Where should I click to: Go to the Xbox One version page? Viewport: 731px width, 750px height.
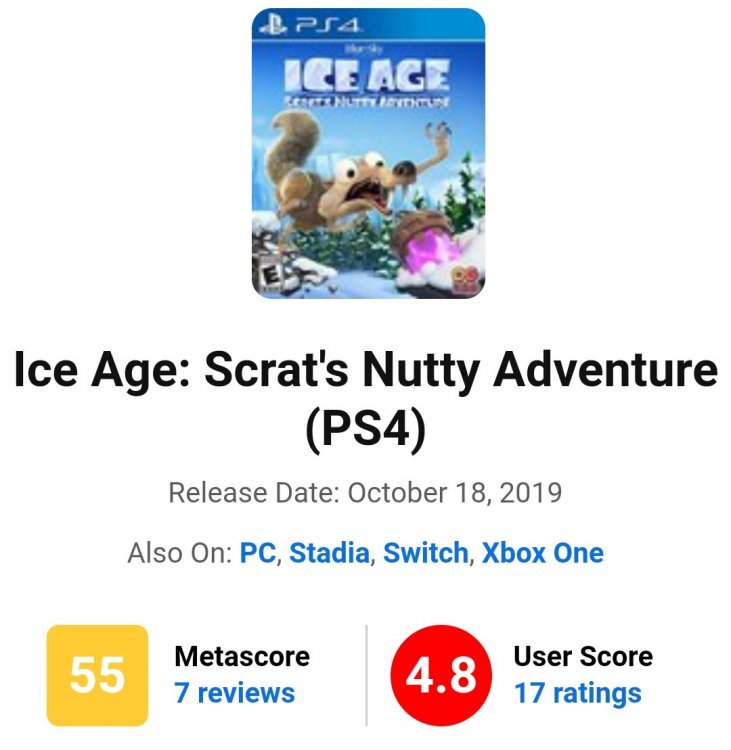click(543, 552)
